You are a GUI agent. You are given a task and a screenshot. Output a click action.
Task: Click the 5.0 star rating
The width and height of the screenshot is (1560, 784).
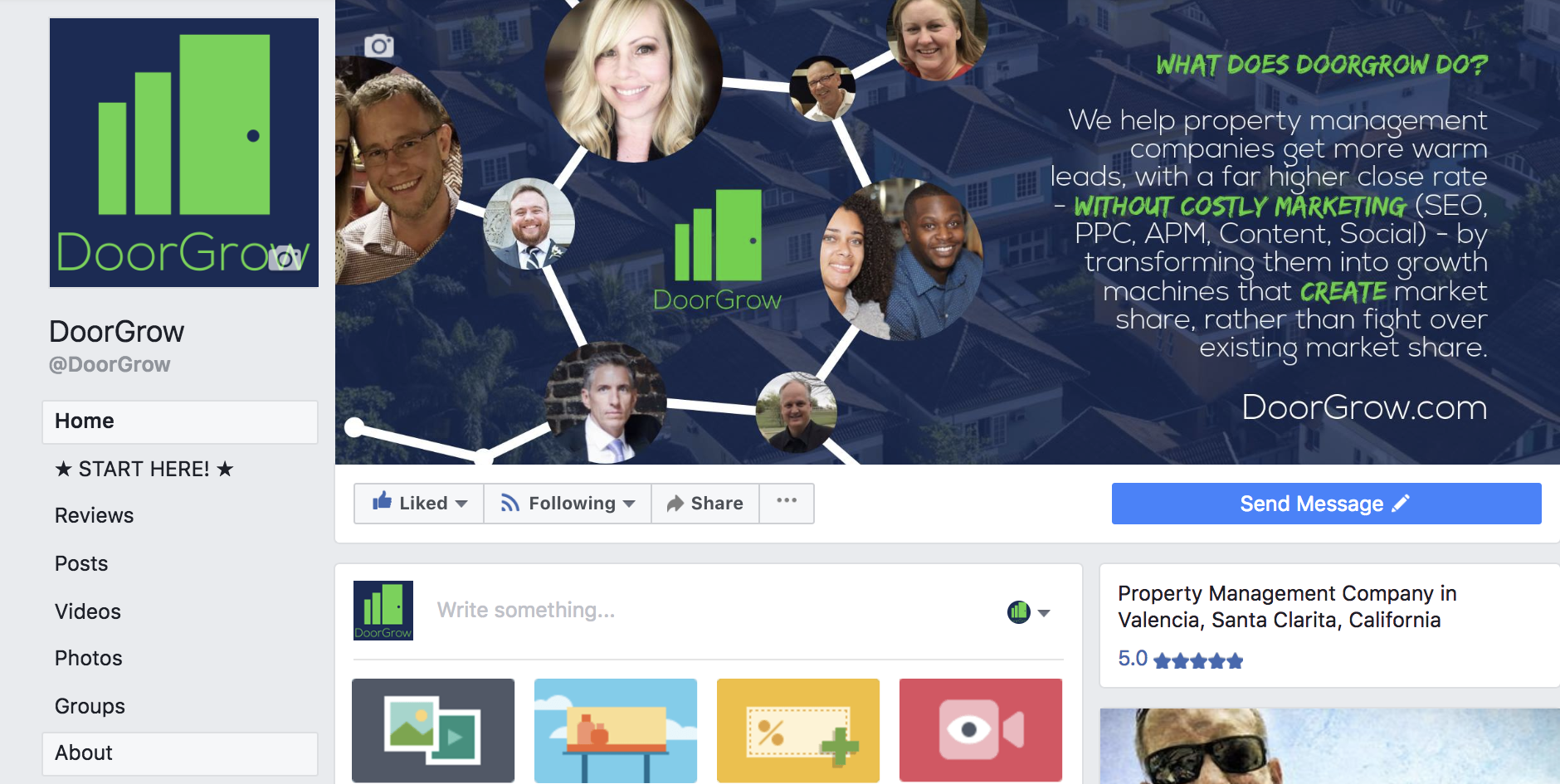pos(1180,660)
